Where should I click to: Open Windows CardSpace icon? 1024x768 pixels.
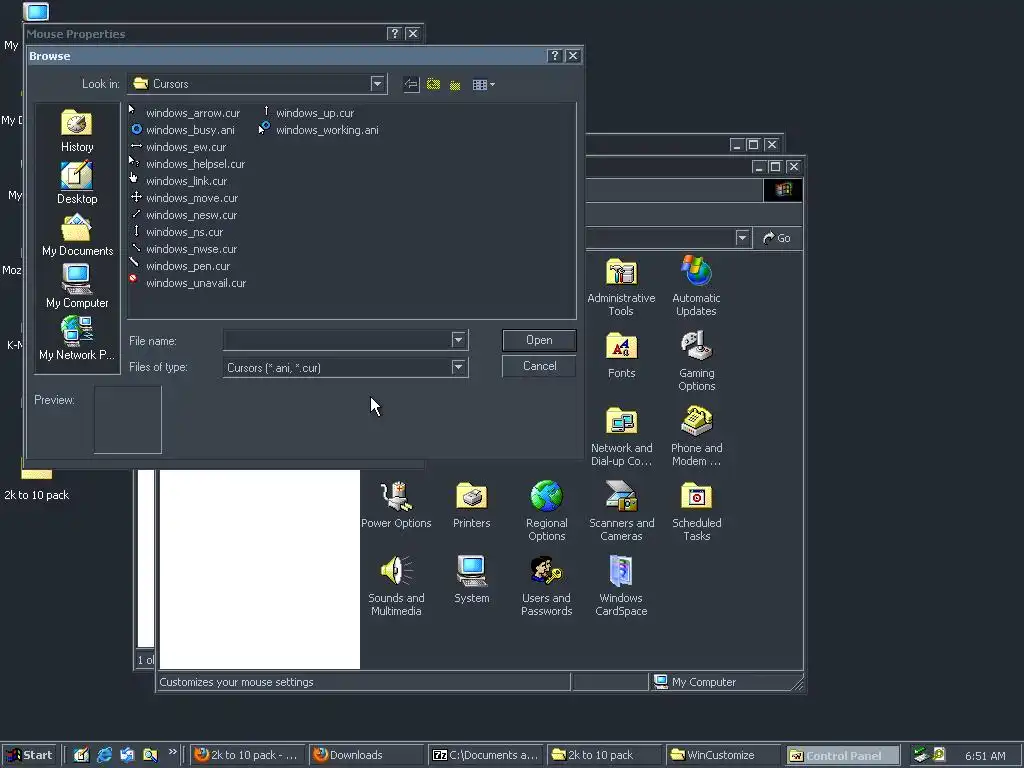(x=621, y=586)
